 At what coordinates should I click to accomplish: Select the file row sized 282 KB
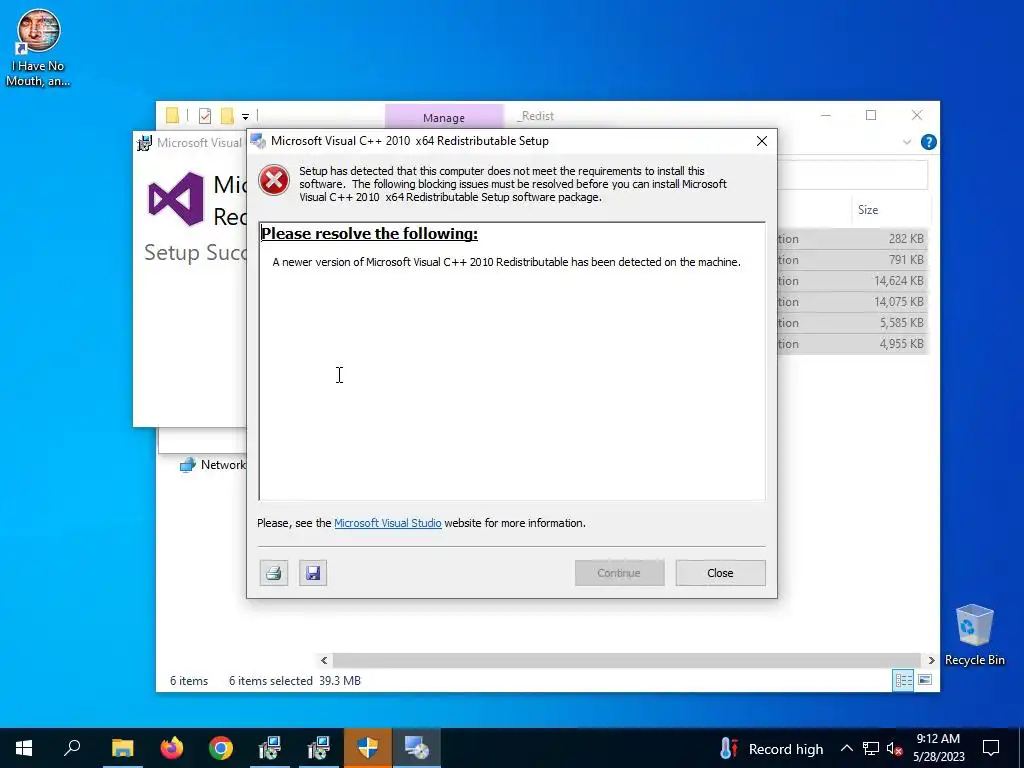(x=852, y=239)
